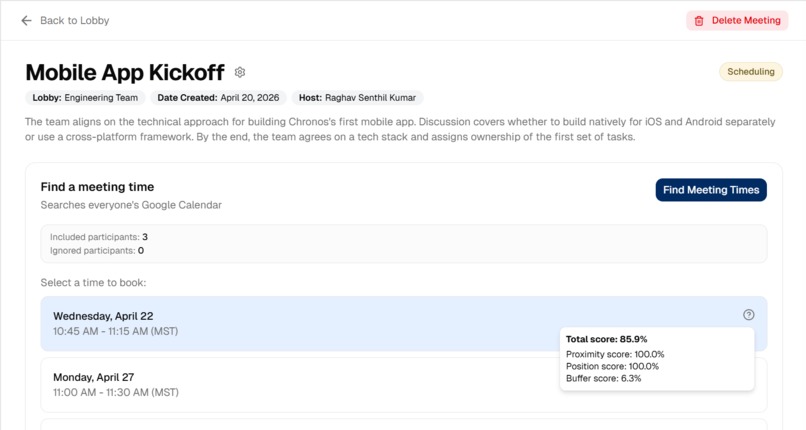Click Total score: 85.9% in tooltip
This screenshot has height=430, width=806.
[607, 339]
